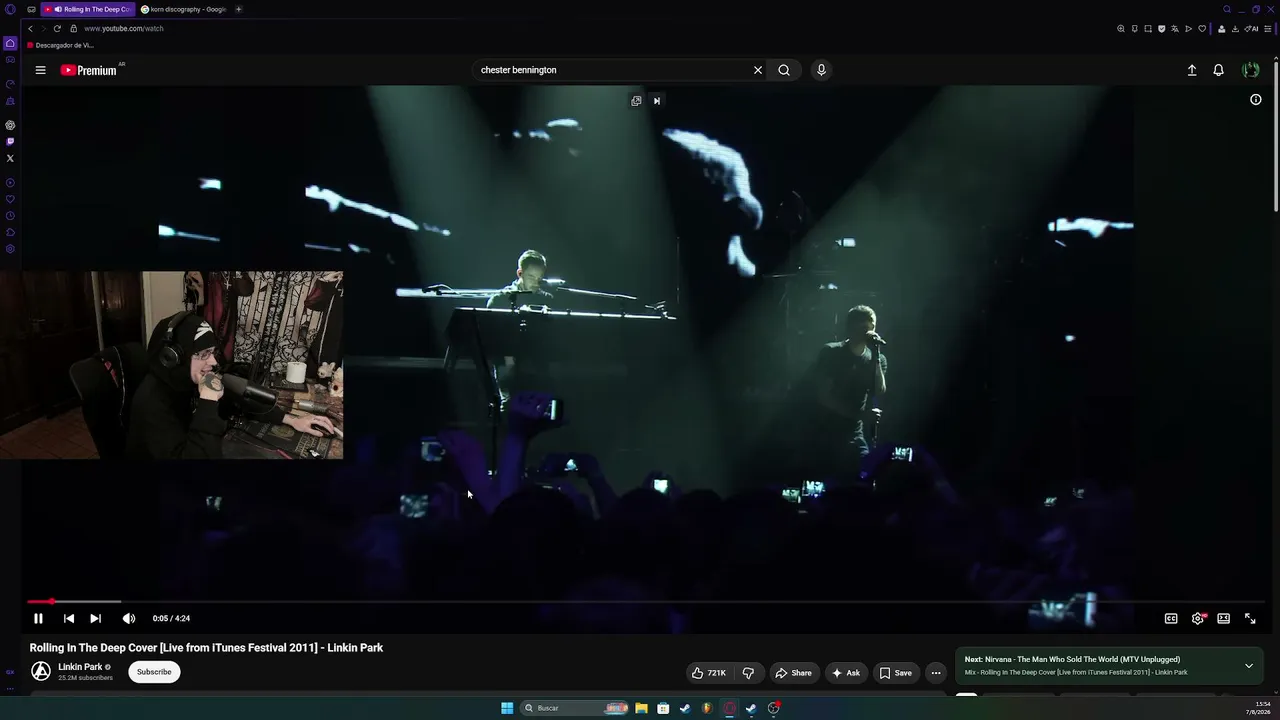Open browser downloads icon

click(x=1237, y=29)
